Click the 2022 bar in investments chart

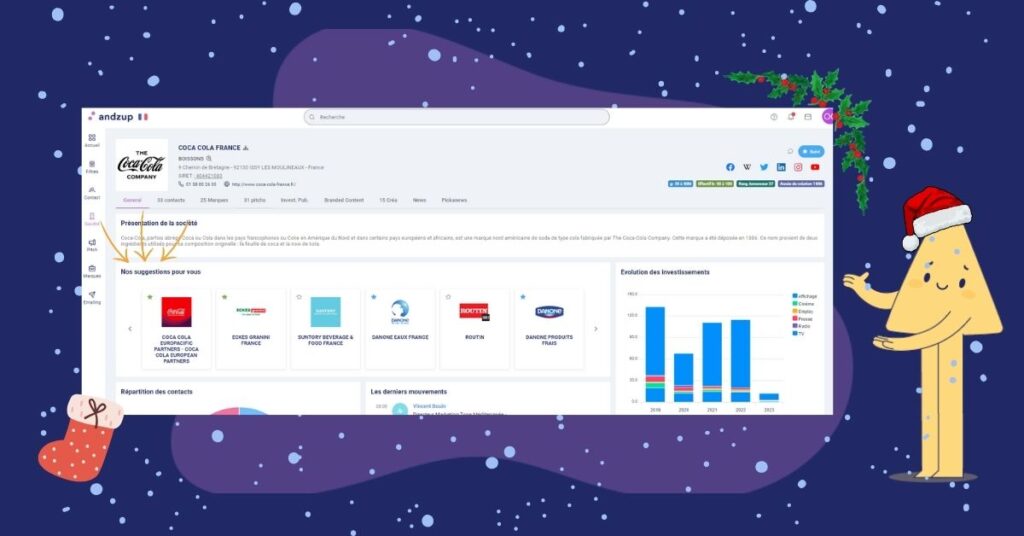741,360
